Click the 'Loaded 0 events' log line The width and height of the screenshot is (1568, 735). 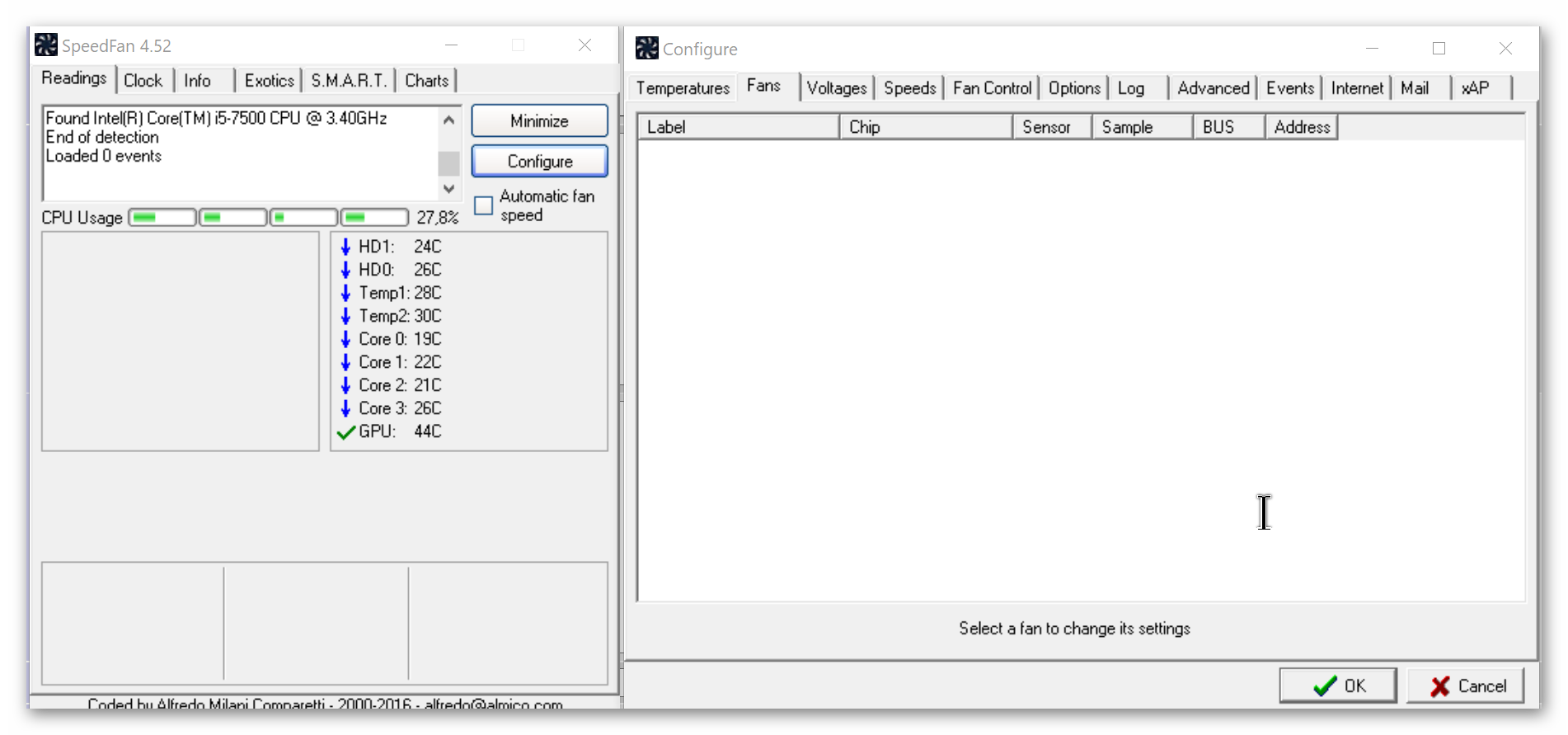tap(104, 156)
